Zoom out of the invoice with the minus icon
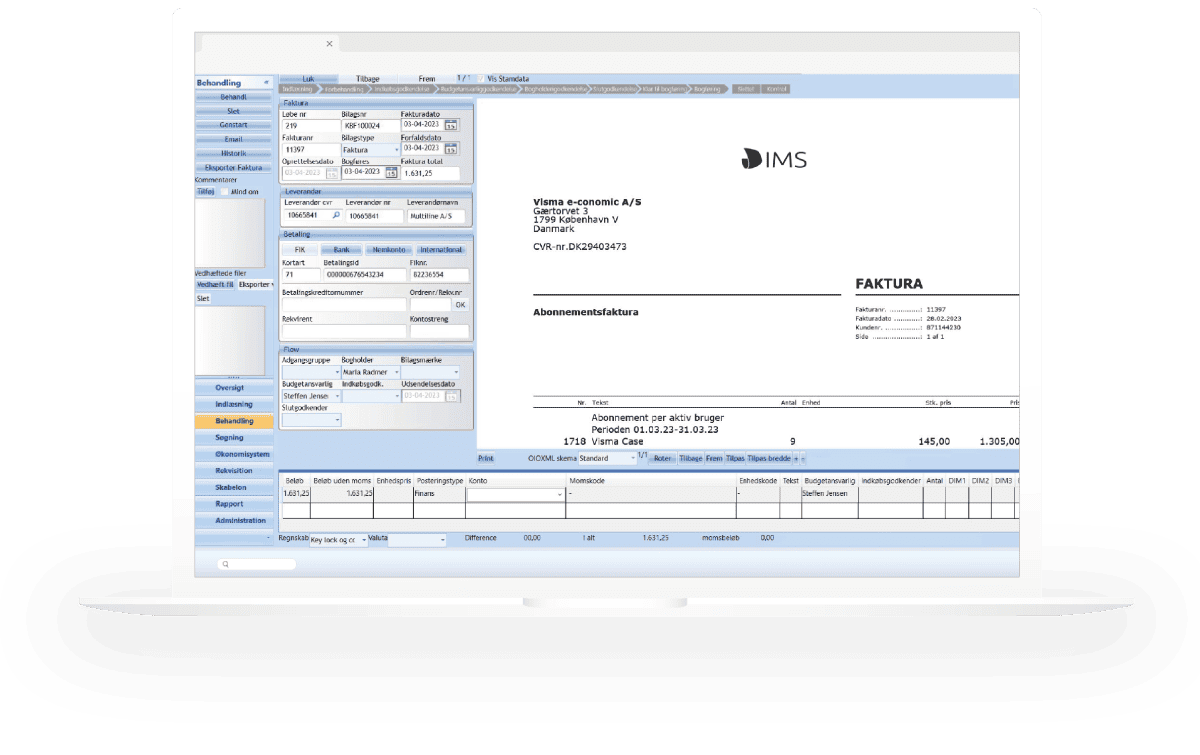The width and height of the screenshot is (1200, 755). pos(802,458)
